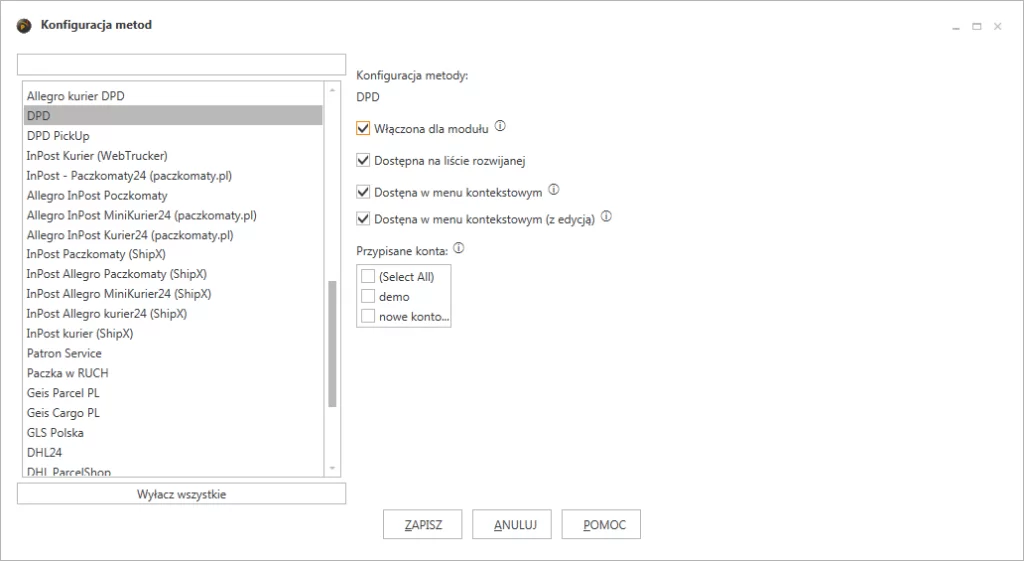
Task: Select InPost - Paczkomaty24 (paczkomaty.pl)
Action: (173, 175)
